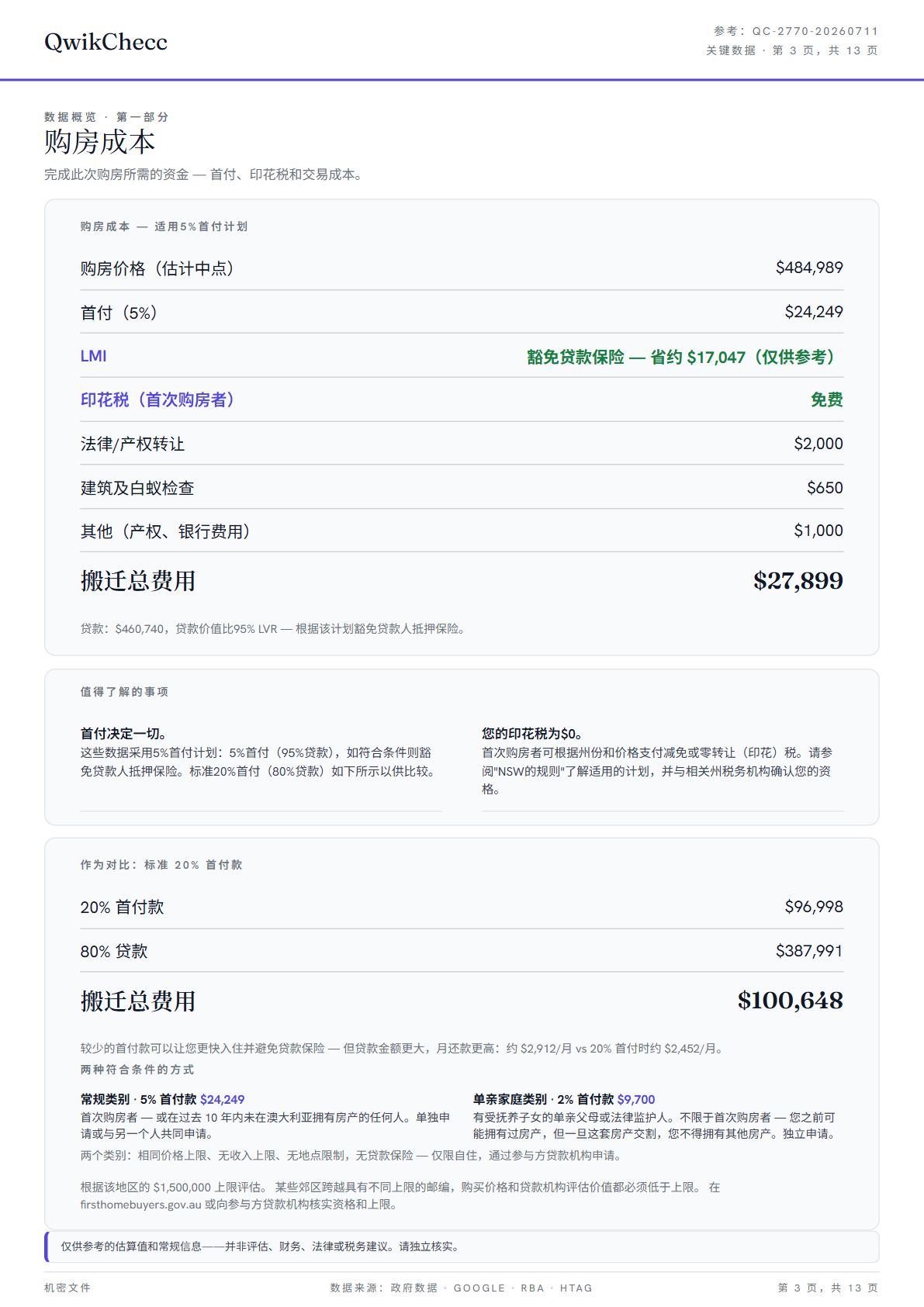Click the 80% 贷款 row label
Screen dimensions: 924x1307
113,952
